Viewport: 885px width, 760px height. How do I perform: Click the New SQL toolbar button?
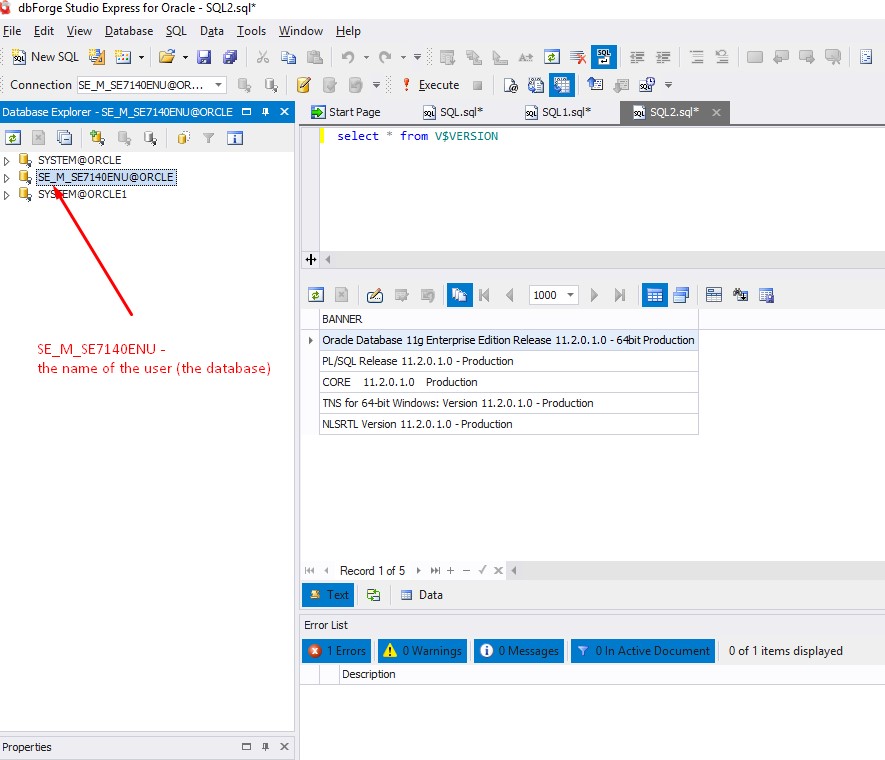pos(45,56)
